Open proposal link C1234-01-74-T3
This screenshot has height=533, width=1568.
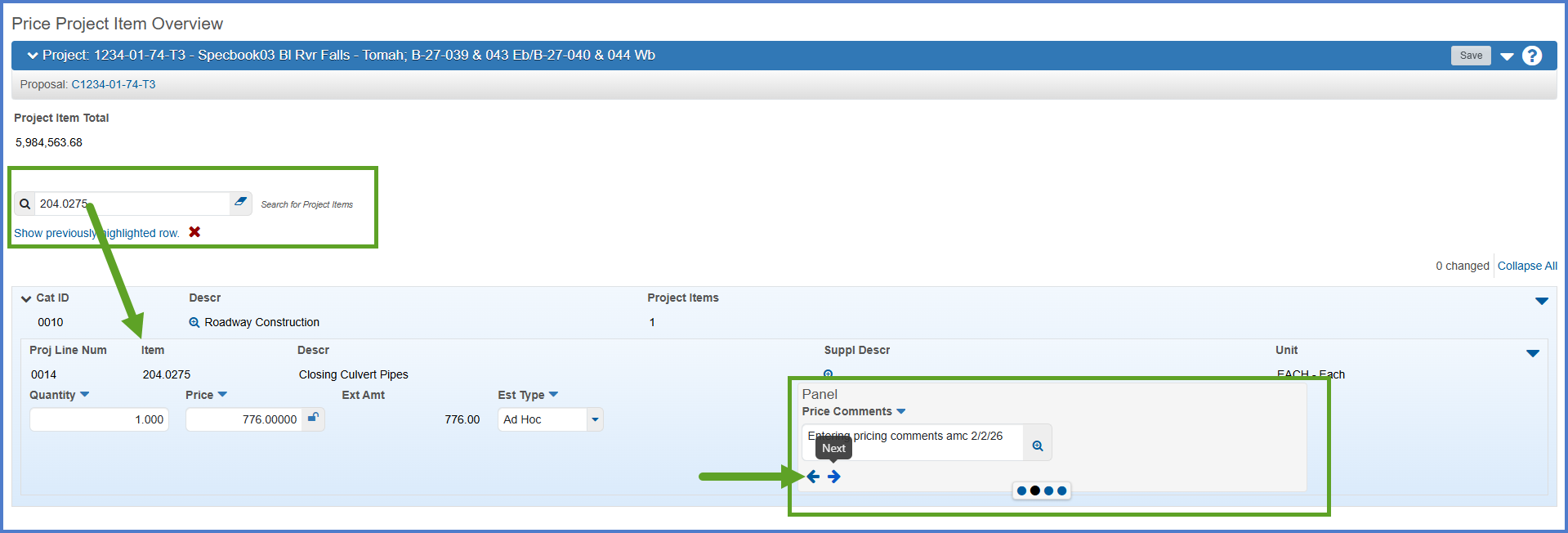pos(113,84)
